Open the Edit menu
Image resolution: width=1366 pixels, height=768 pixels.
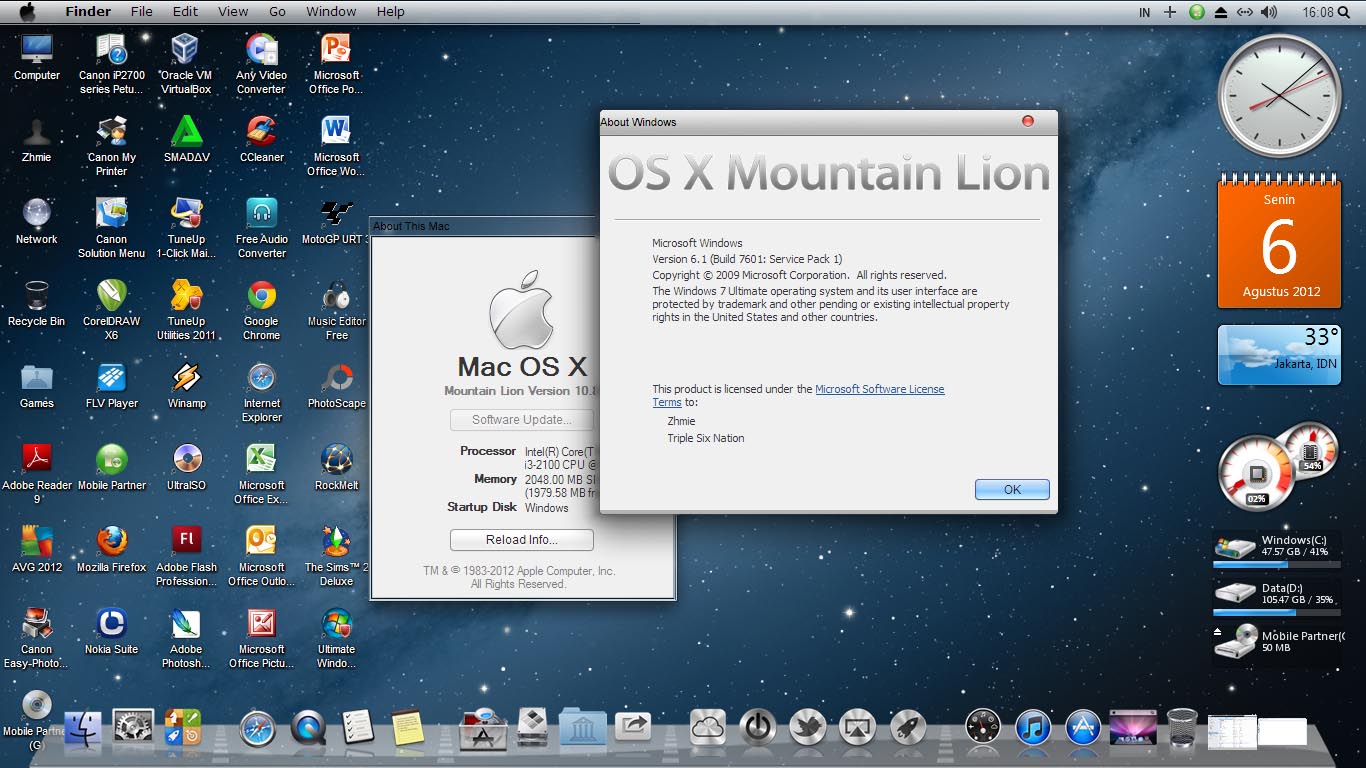185,12
